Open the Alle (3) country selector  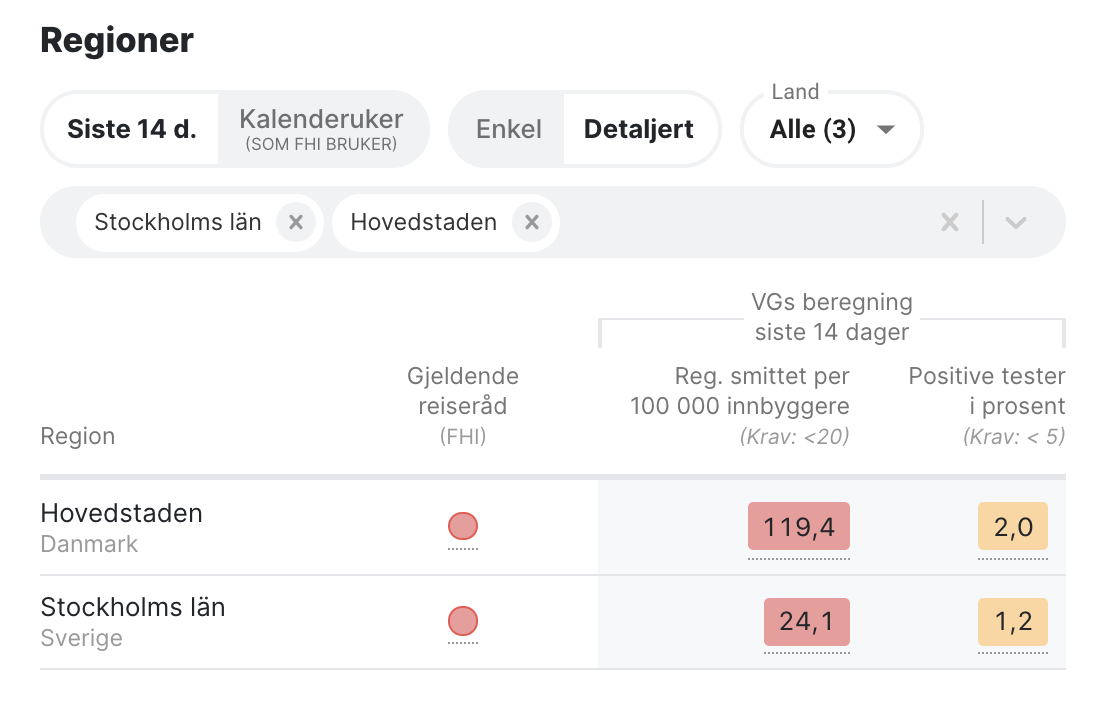tap(813, 130)
